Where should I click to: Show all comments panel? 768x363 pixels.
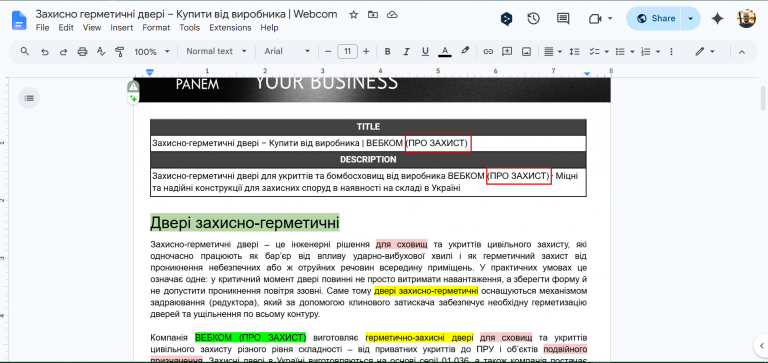point(563,19)
